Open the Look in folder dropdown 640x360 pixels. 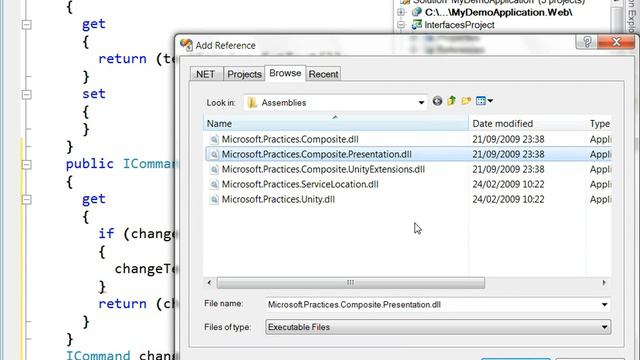[x=421, y=102]
